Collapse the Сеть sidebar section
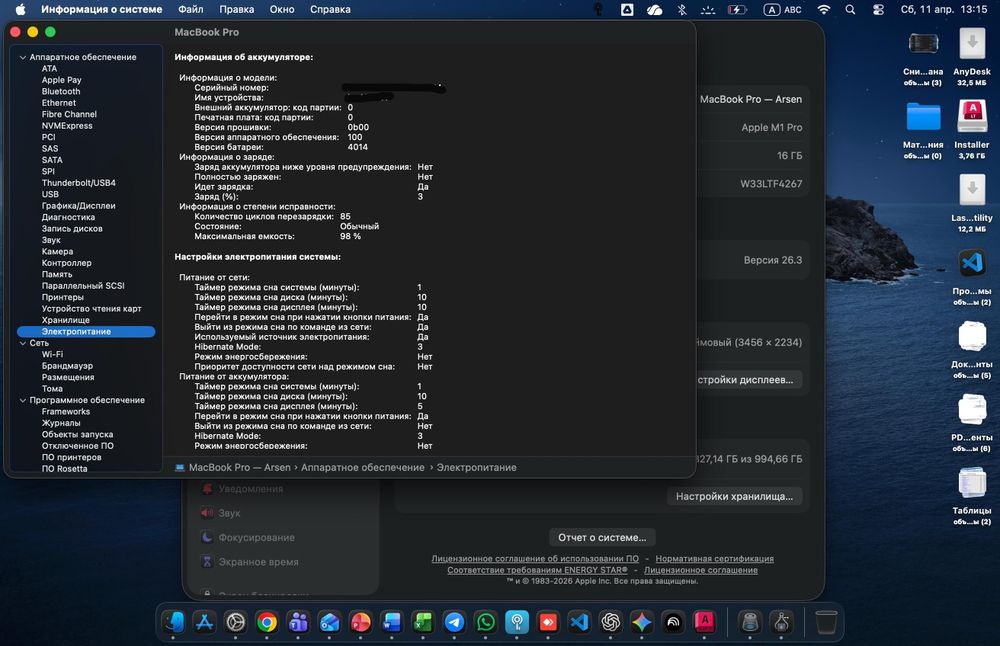This screenshot has height=646, width=1000. click(23, 343)
